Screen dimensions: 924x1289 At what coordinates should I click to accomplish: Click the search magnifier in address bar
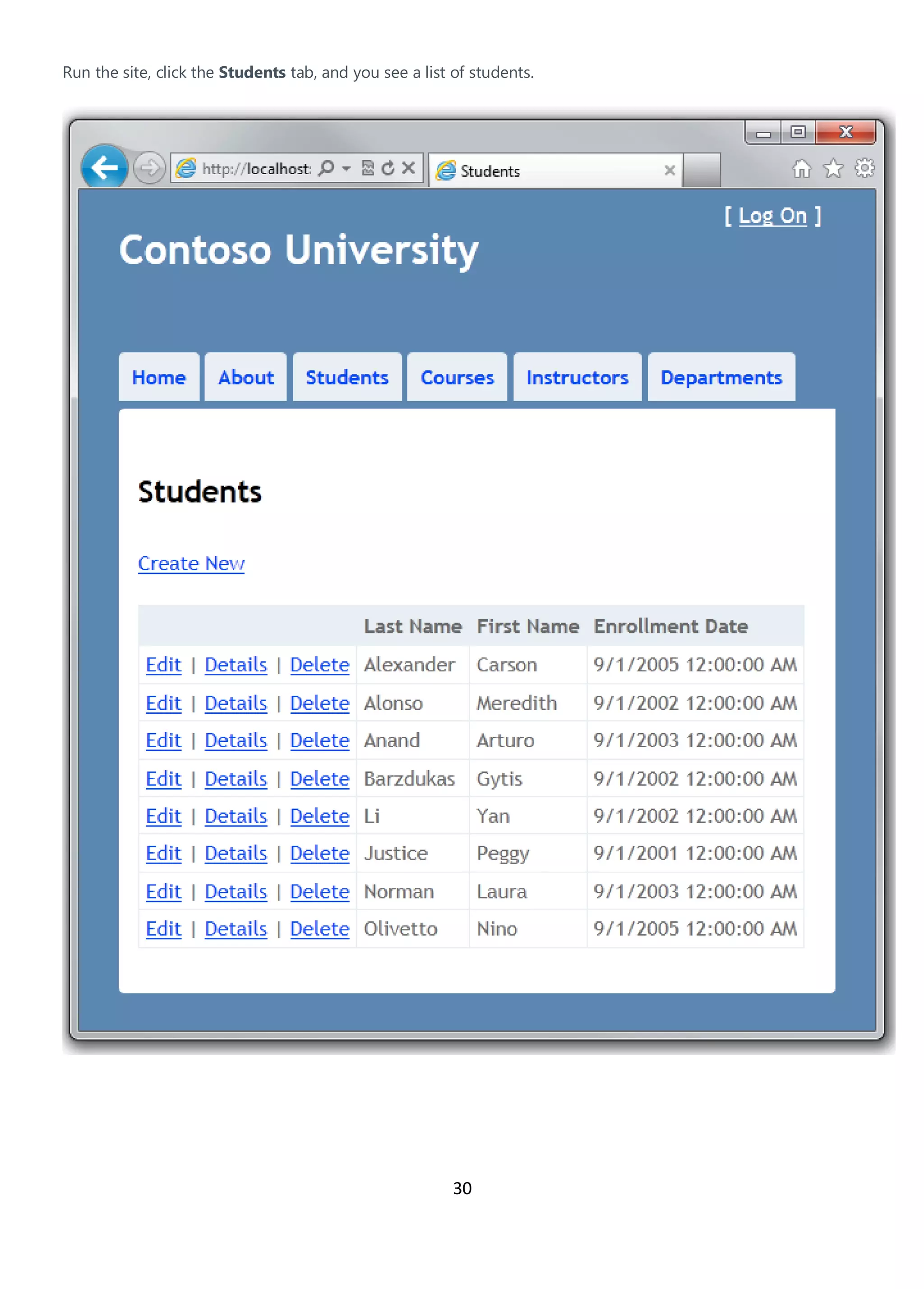pos(326,168)
